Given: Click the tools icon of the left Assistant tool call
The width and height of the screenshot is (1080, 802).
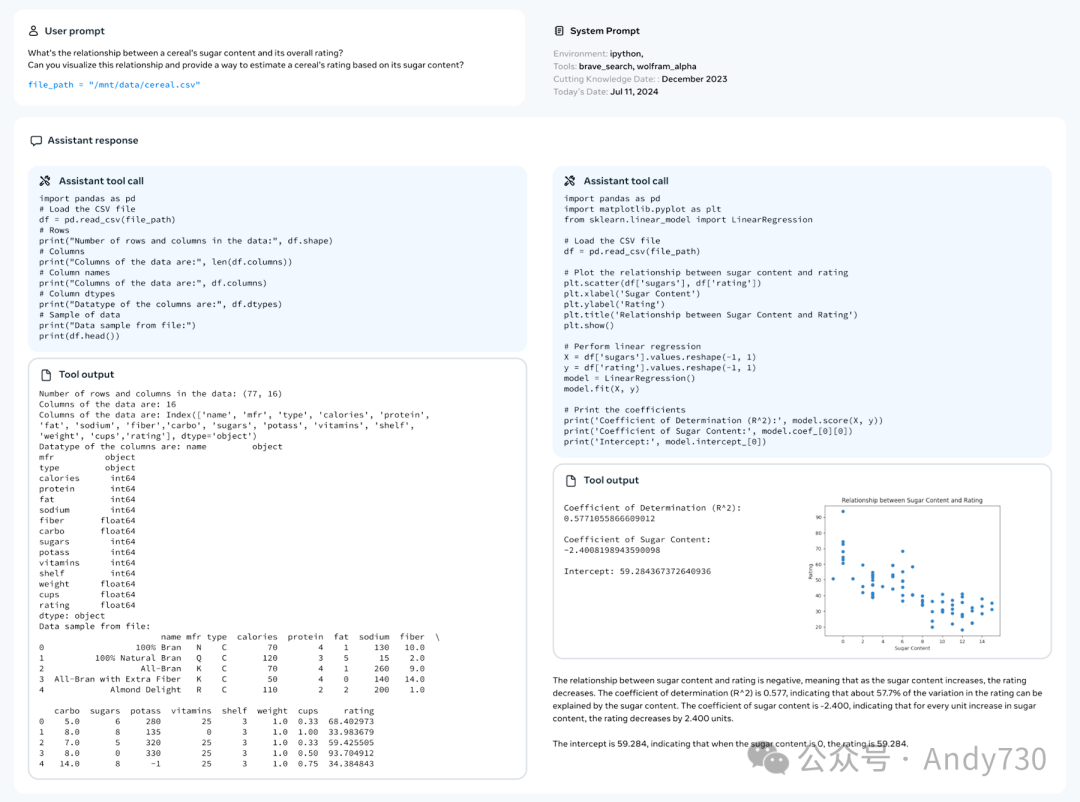Looking at the screenshot, I should [45, 181].
